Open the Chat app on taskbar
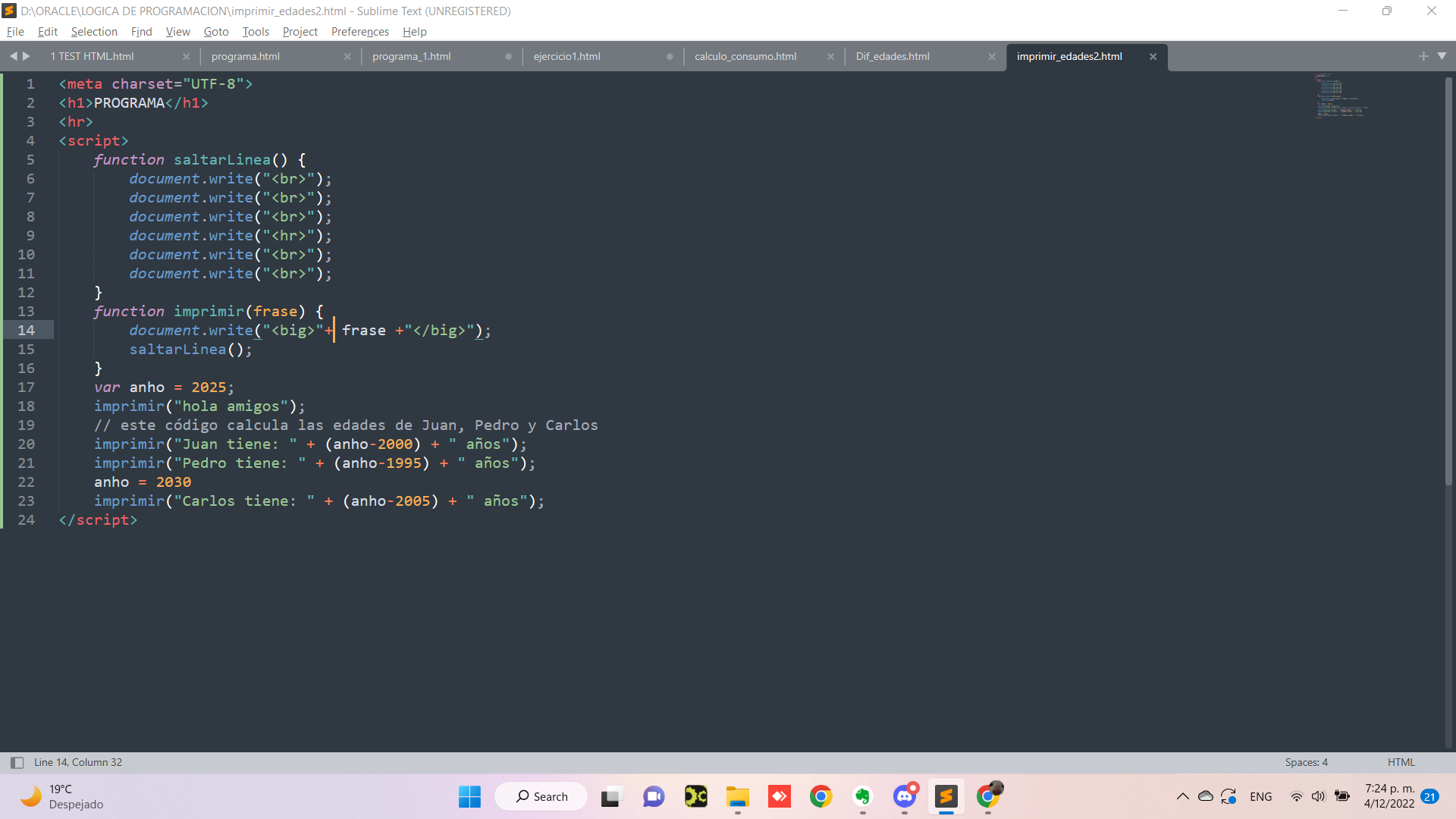The image size is (1456, 819). point(654,796)
